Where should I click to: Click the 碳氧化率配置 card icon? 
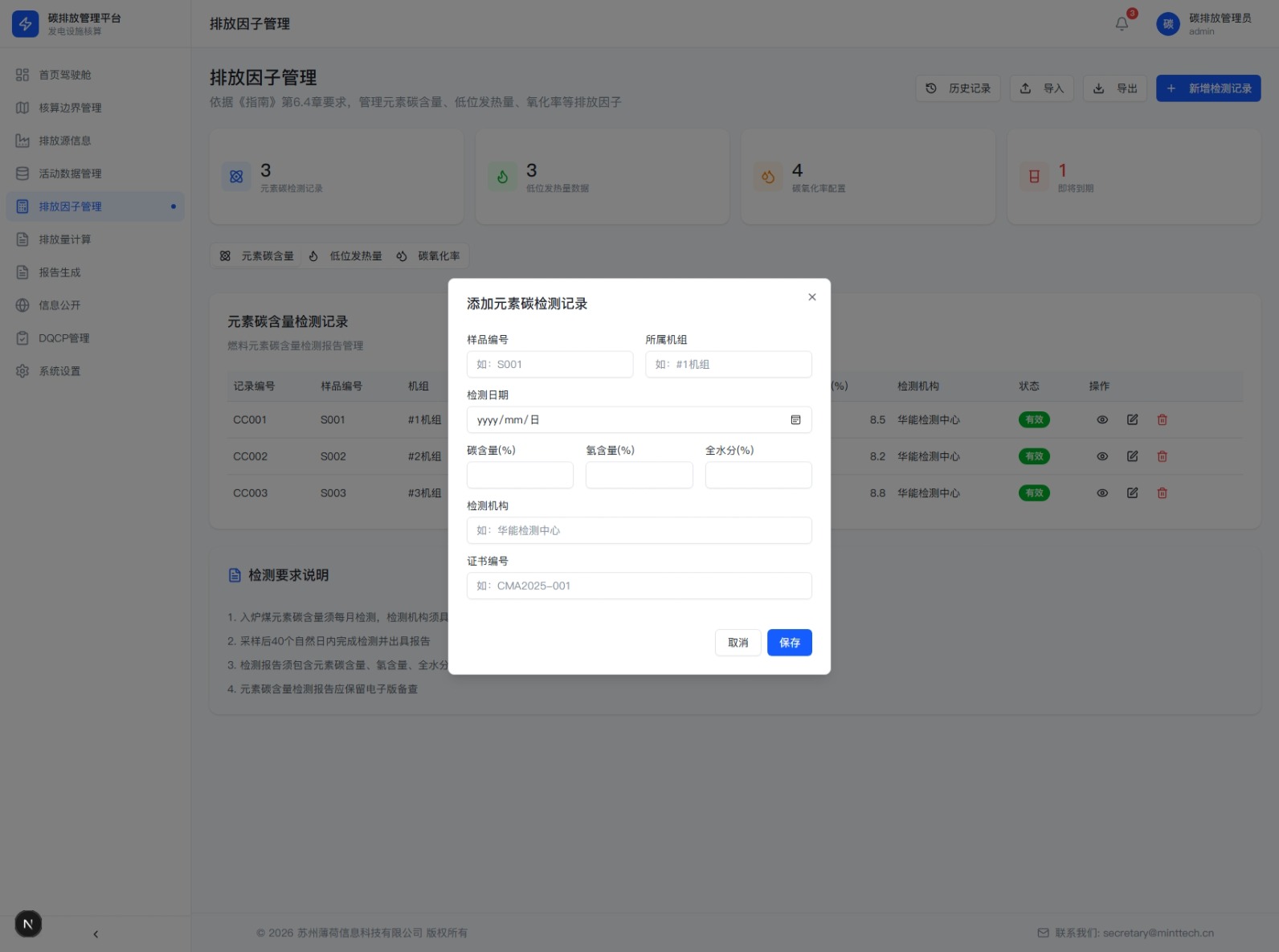coord(768,177)
